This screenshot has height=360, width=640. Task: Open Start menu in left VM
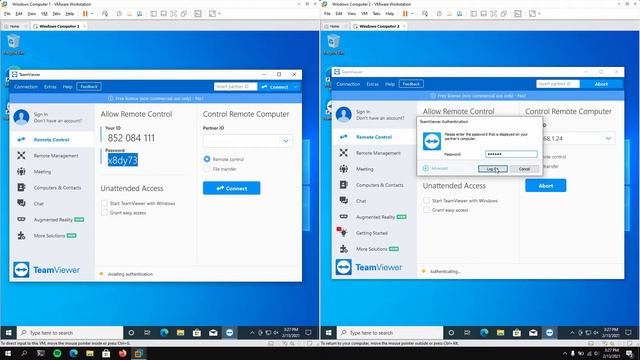coord(8,333)
